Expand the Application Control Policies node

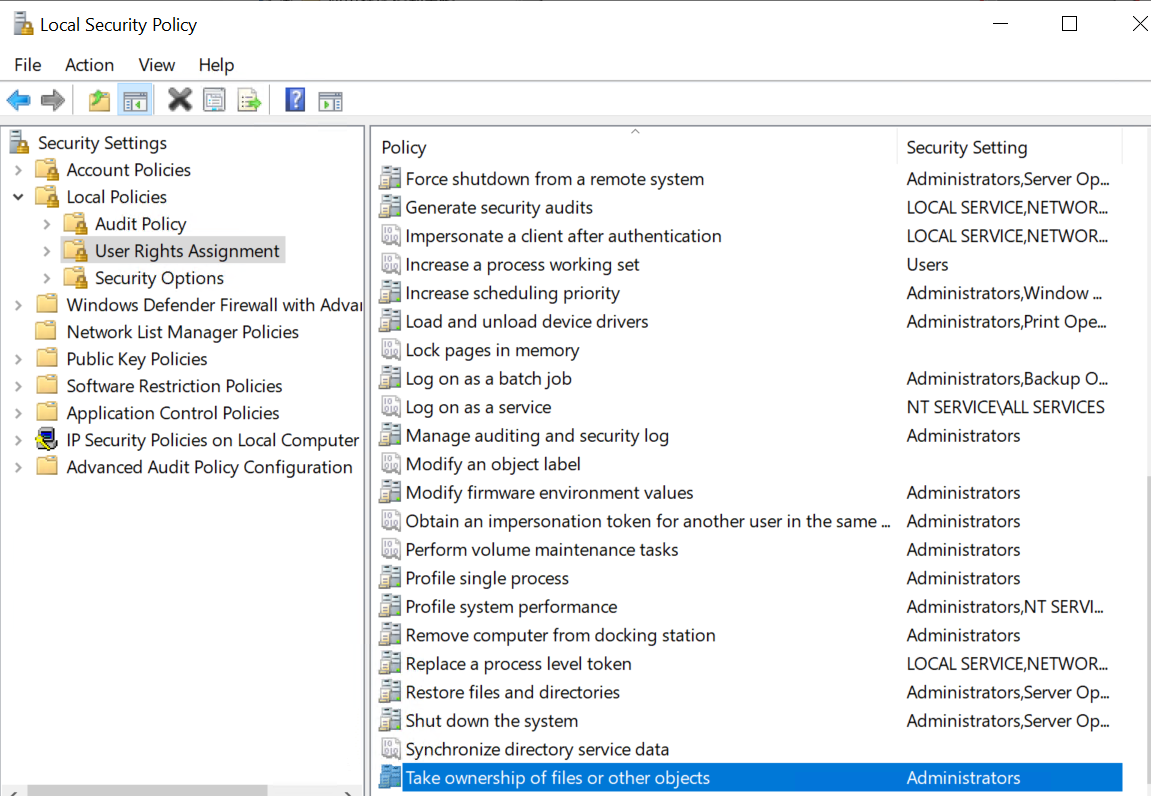18,413
